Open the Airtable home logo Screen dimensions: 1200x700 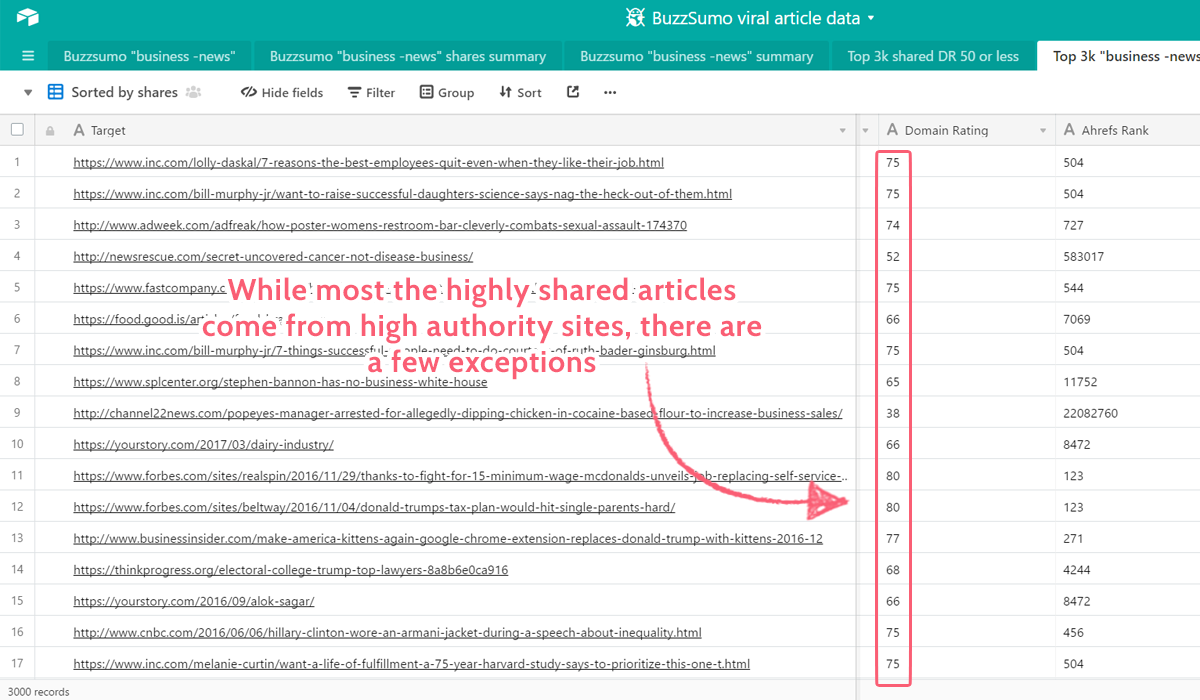click(x=28, y=17)
